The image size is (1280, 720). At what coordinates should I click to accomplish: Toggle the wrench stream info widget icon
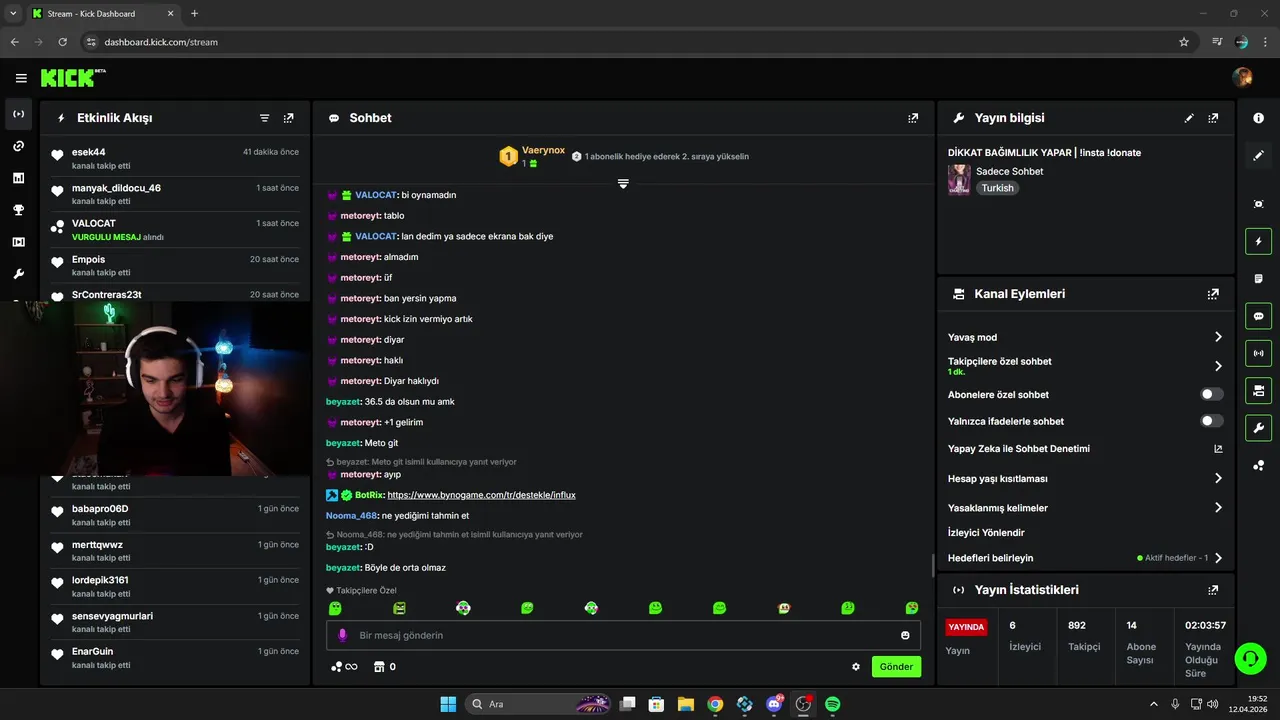pos(1258,428)
